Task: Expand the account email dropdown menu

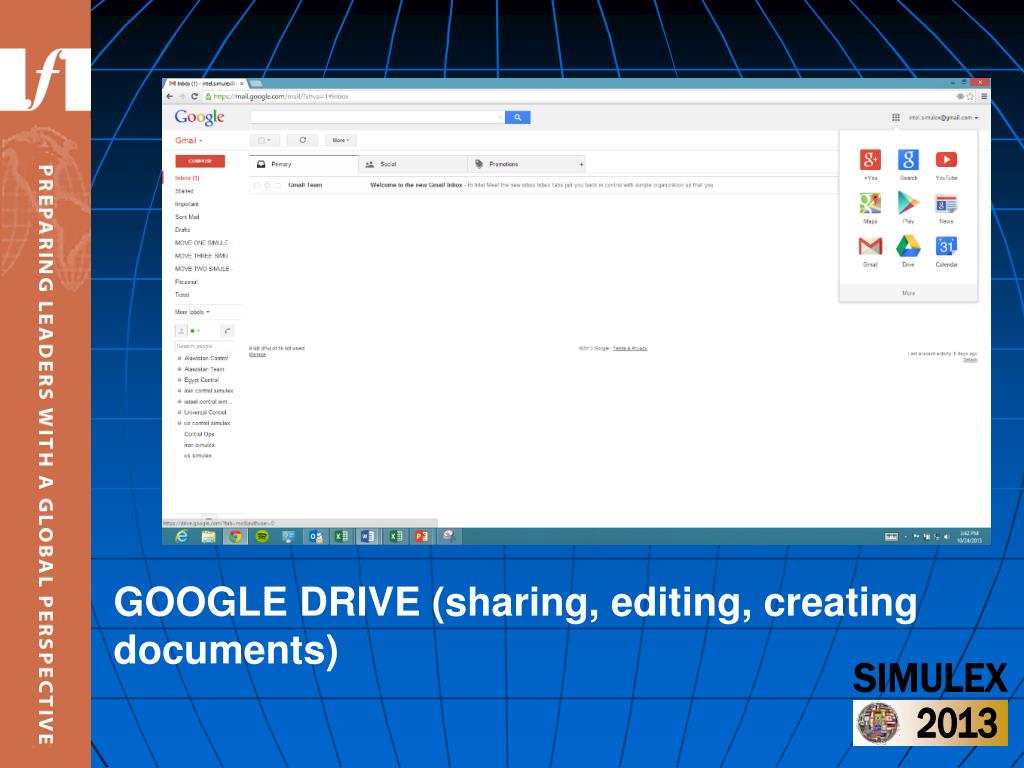Action: [x=943, y=117]
